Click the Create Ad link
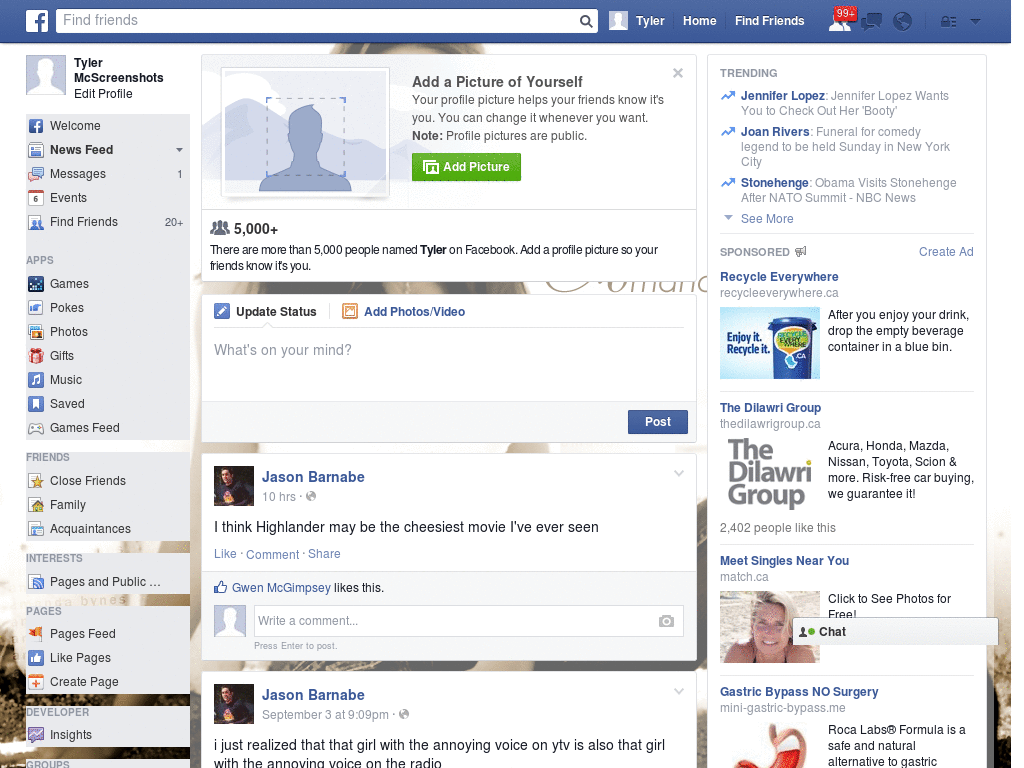Screen dimensions: 1024x768 click(x=946, y=252)
